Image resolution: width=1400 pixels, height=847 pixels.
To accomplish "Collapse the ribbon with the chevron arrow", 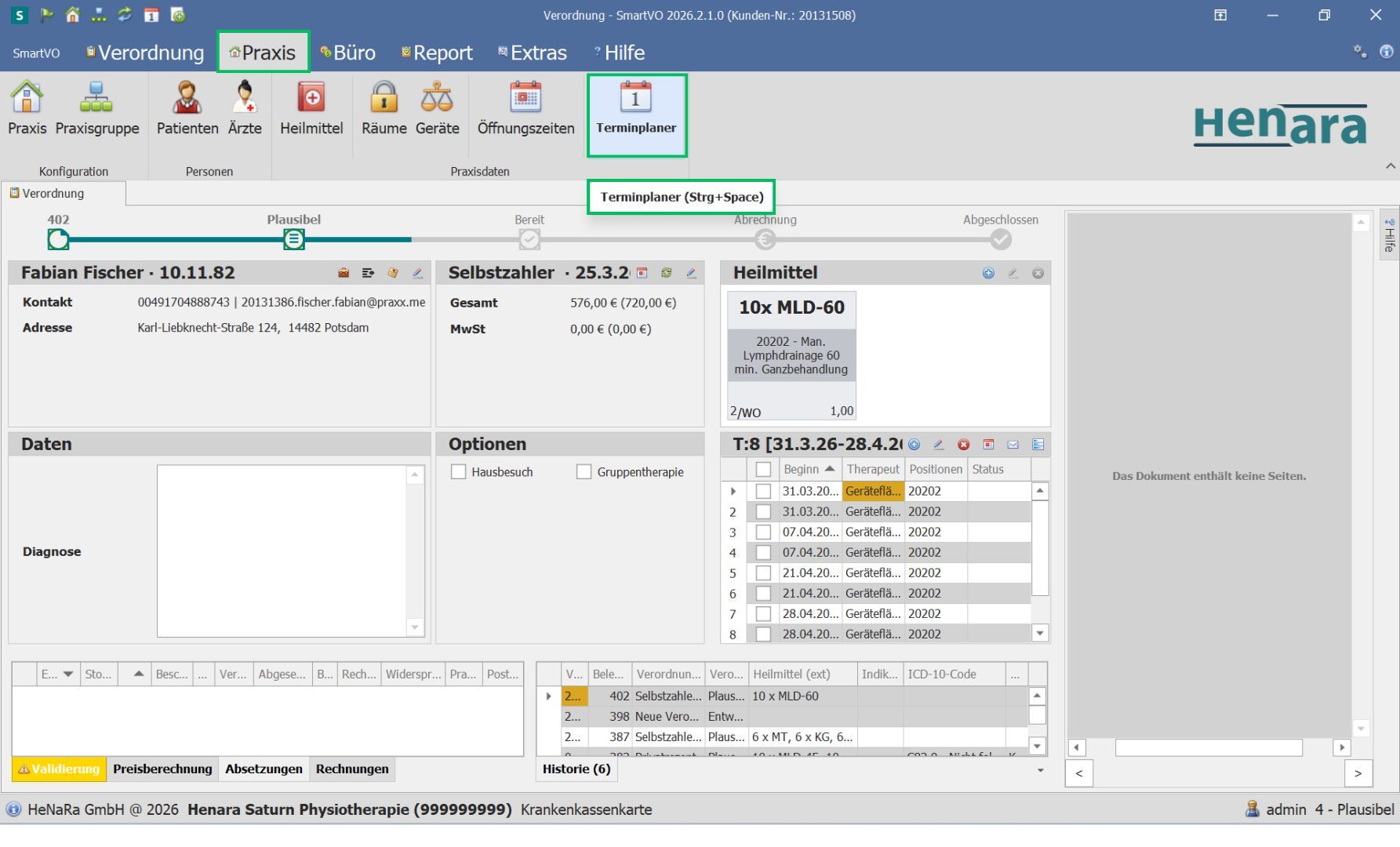I will pos(1390,166).
